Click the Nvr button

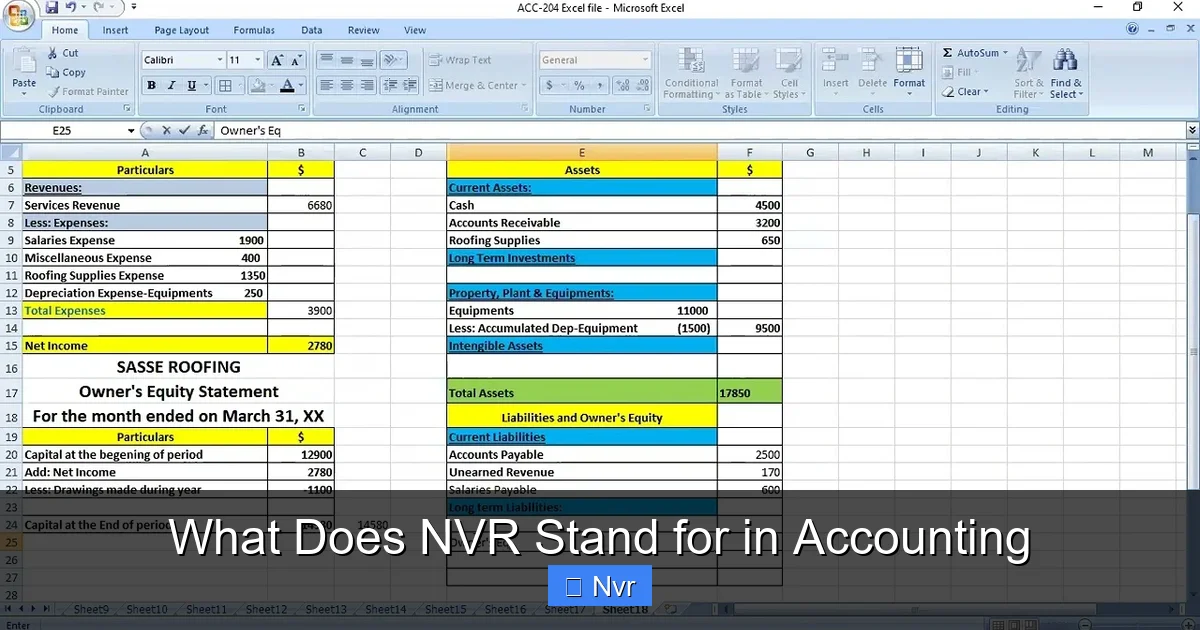tap(599, 586)
